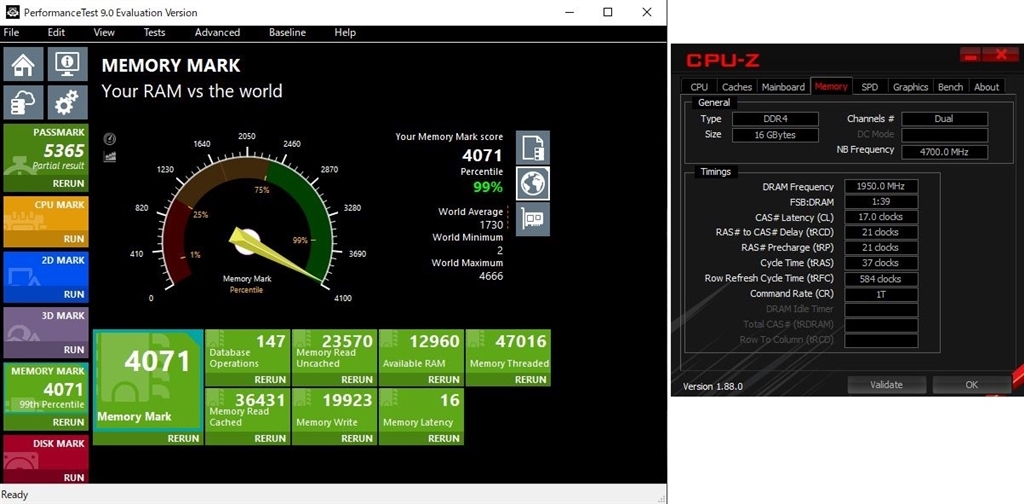Image resolution: width=1024 pixels, height=504 pixels.
Task: Open the Help menu
Action: [x=345, y=32]
